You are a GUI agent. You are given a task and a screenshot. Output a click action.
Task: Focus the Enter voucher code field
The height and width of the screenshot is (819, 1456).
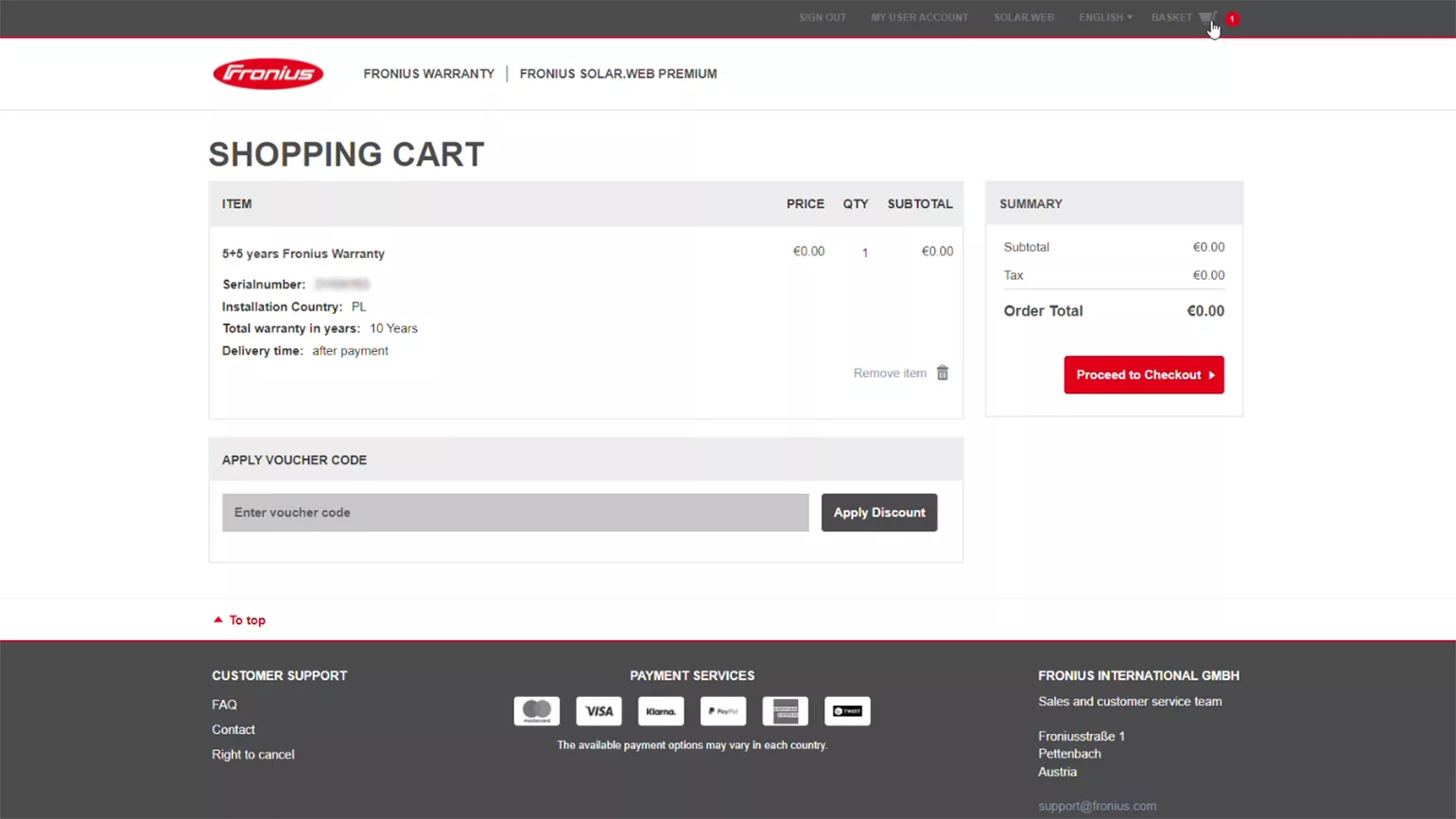click(x=515, y=513)
